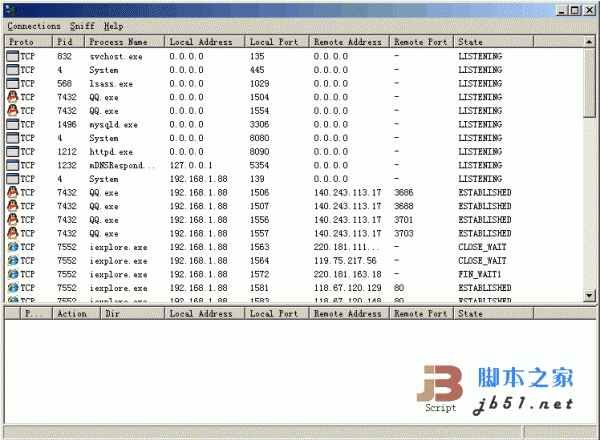Click the Internet Explorer icon for local port 1572
Viewport: 600px width, 440px height.
tap(13, 274)
